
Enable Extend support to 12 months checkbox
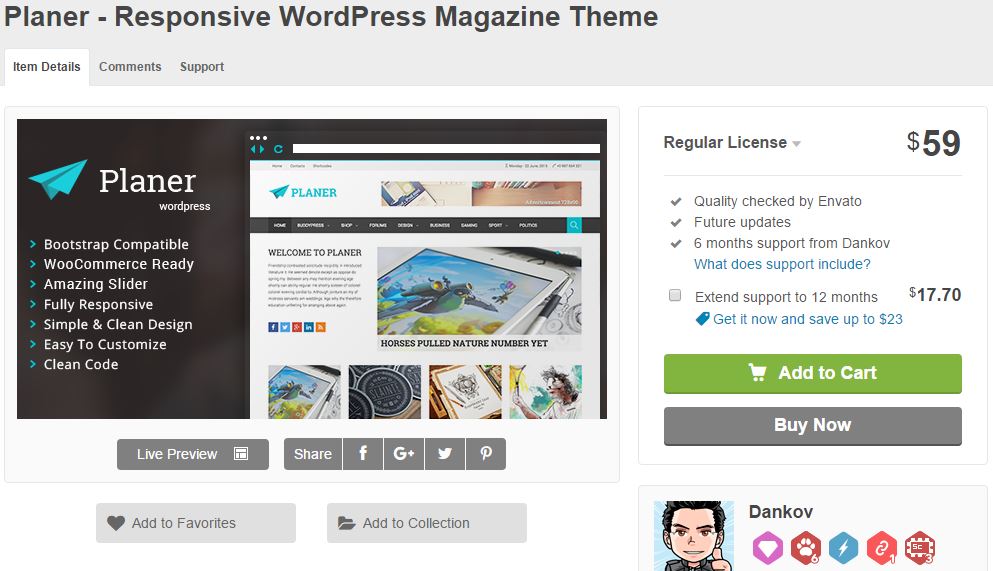click(675, 296)
